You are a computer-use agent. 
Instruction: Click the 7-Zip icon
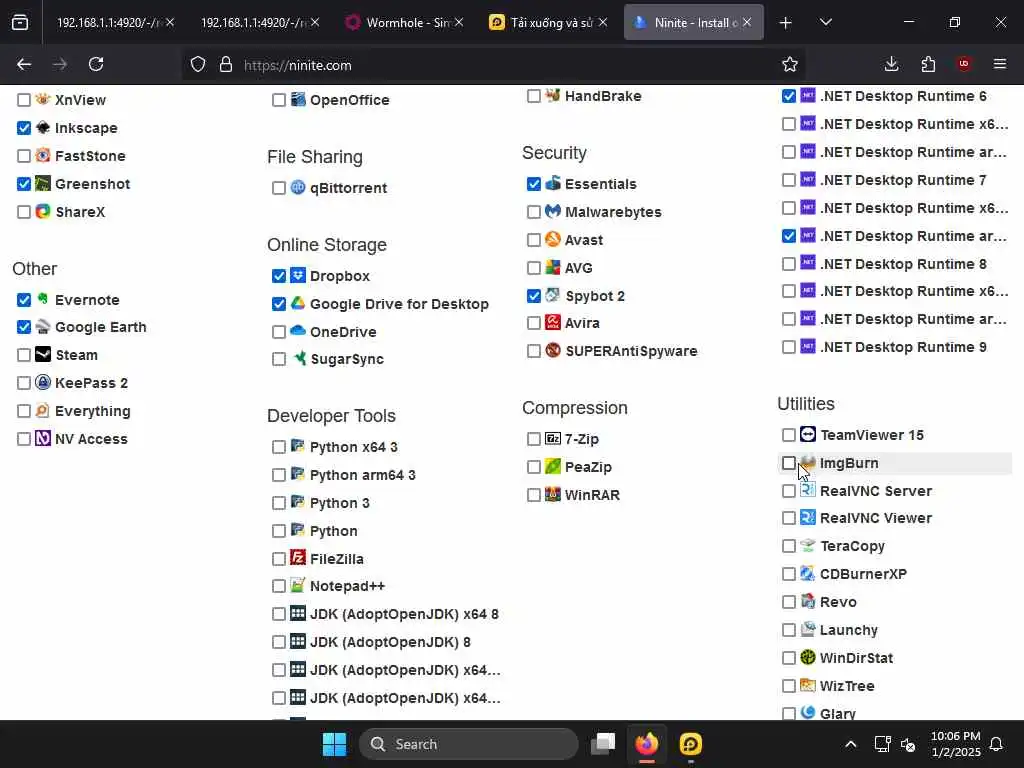pos(553,438)
